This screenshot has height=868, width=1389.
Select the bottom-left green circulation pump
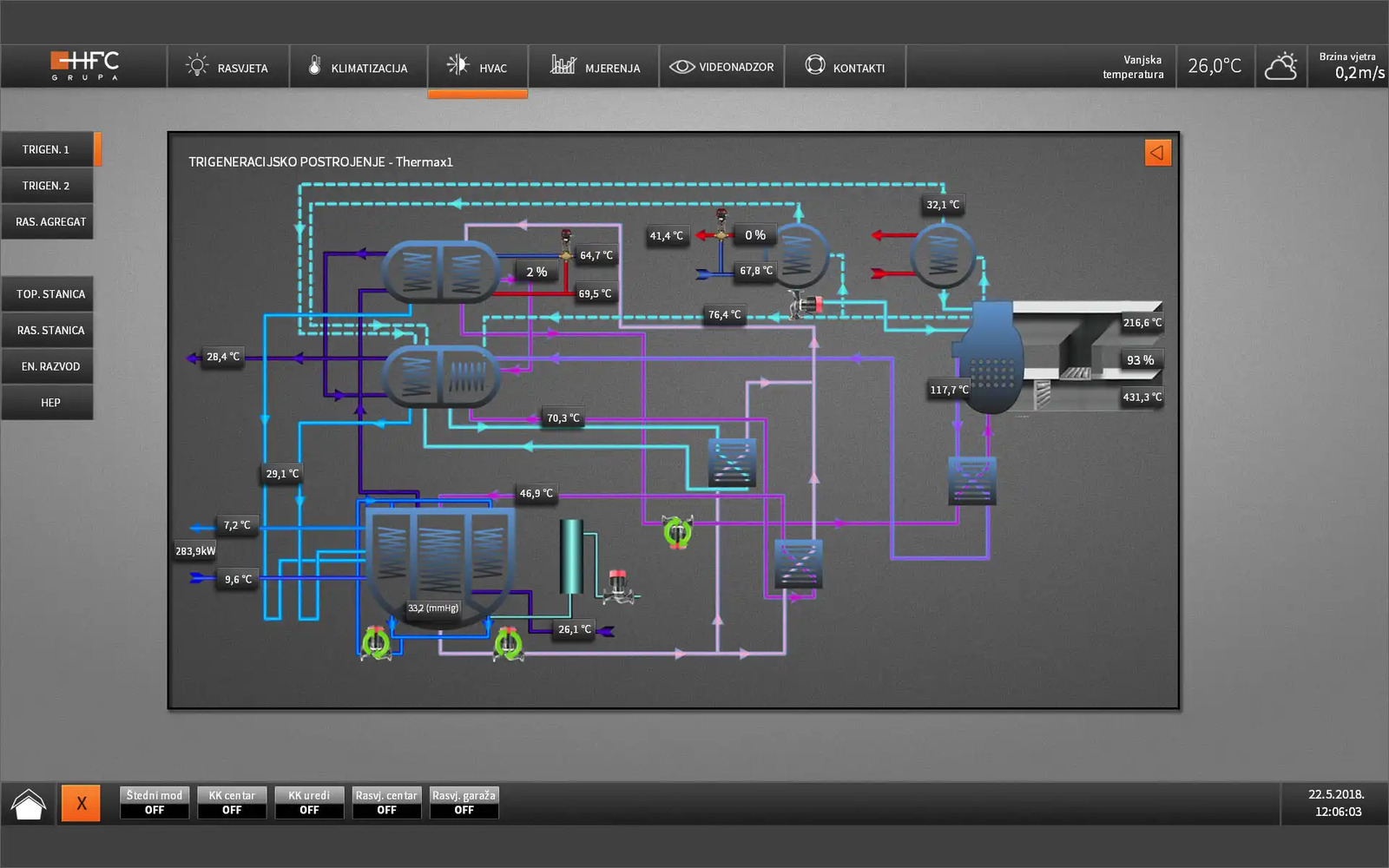point(376,643)
